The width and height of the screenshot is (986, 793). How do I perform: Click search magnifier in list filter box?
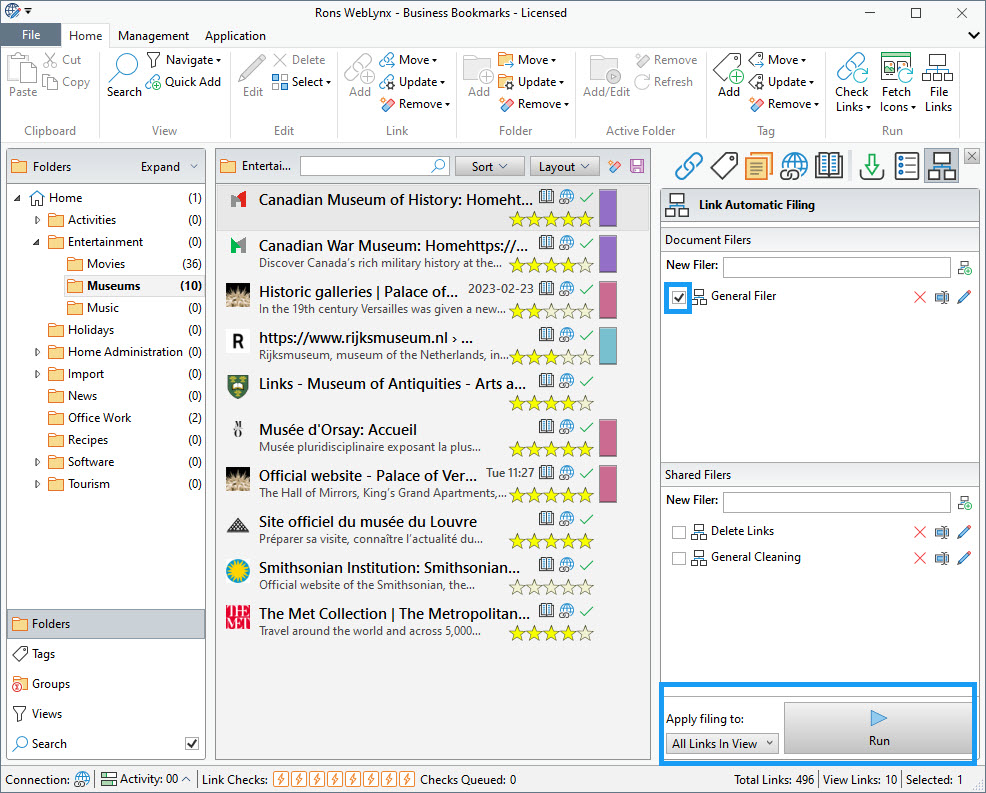point(438,166)
